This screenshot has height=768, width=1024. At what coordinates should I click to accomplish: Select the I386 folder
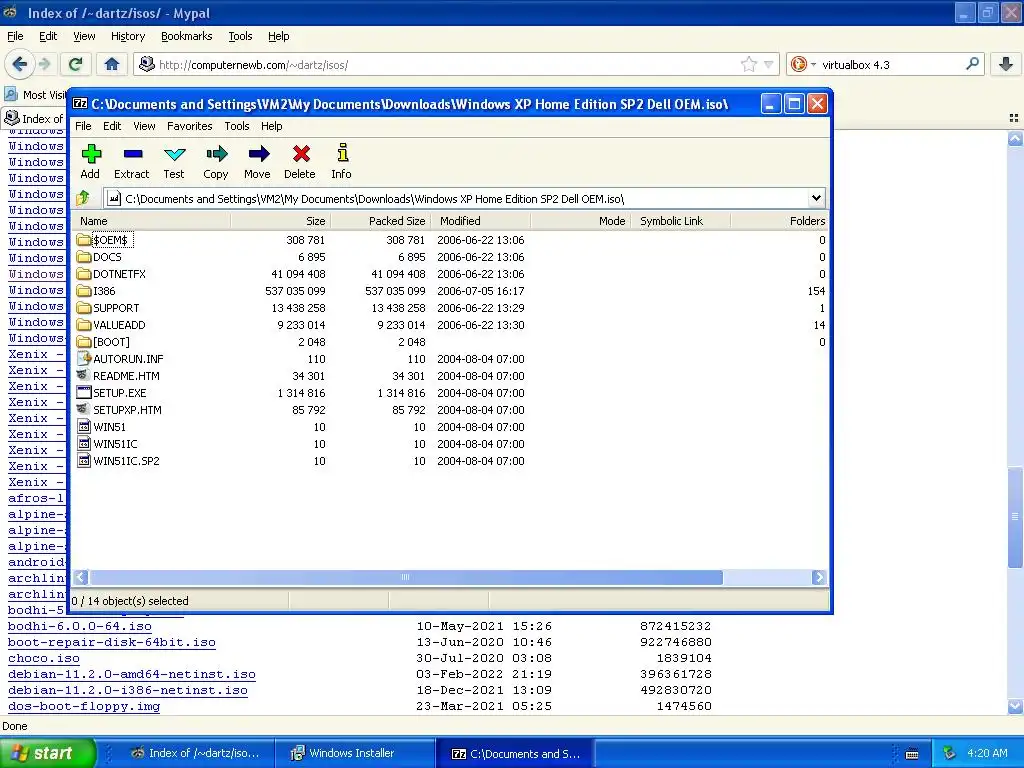[104, 291]
